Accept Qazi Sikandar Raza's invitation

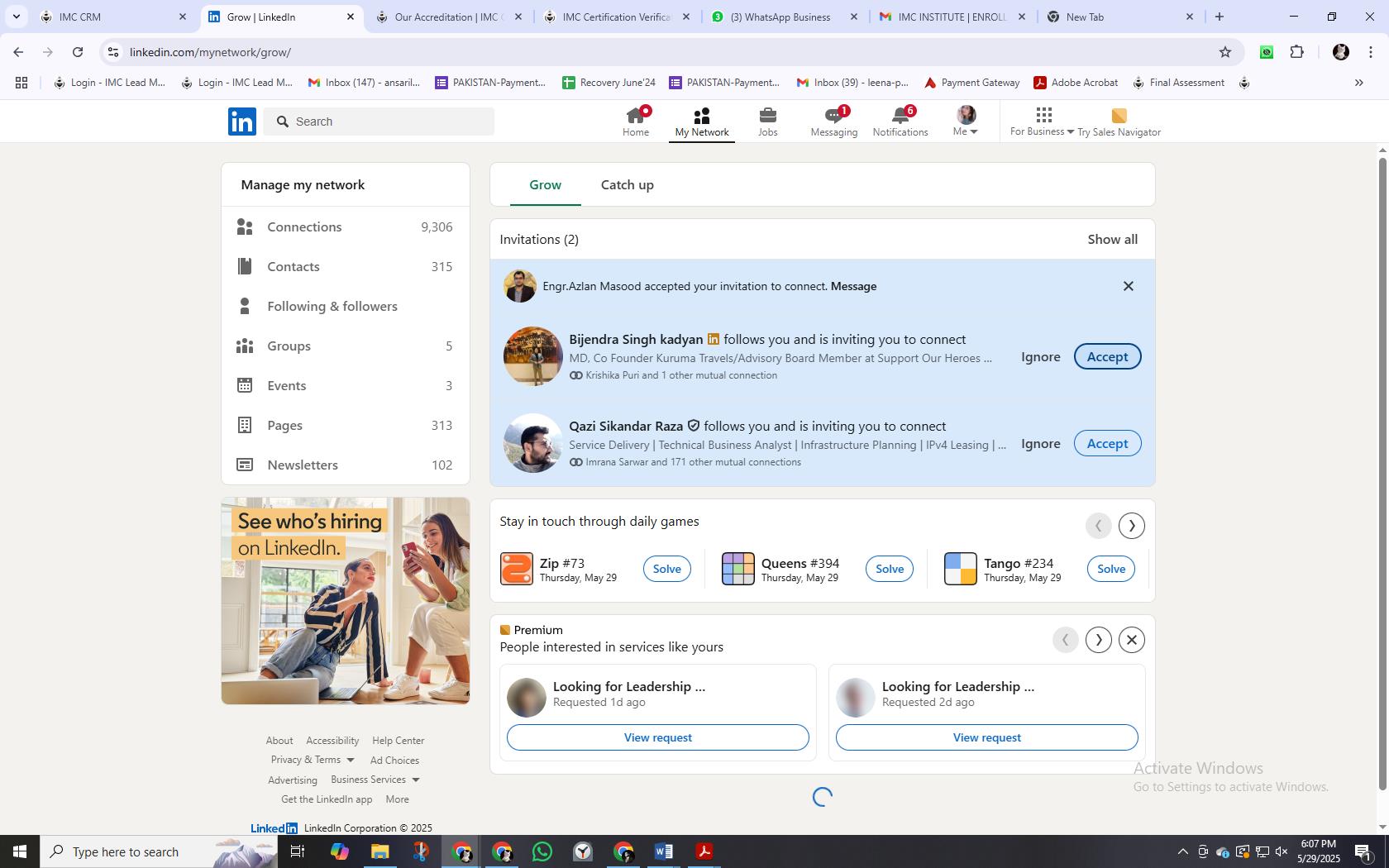[x=1107, y=443]
